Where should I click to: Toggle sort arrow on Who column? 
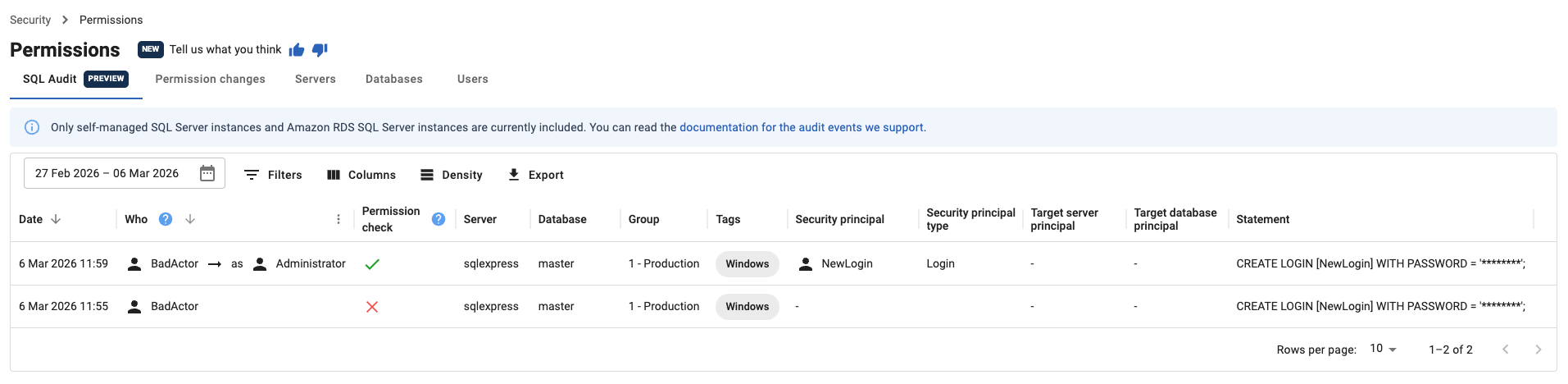190,219
